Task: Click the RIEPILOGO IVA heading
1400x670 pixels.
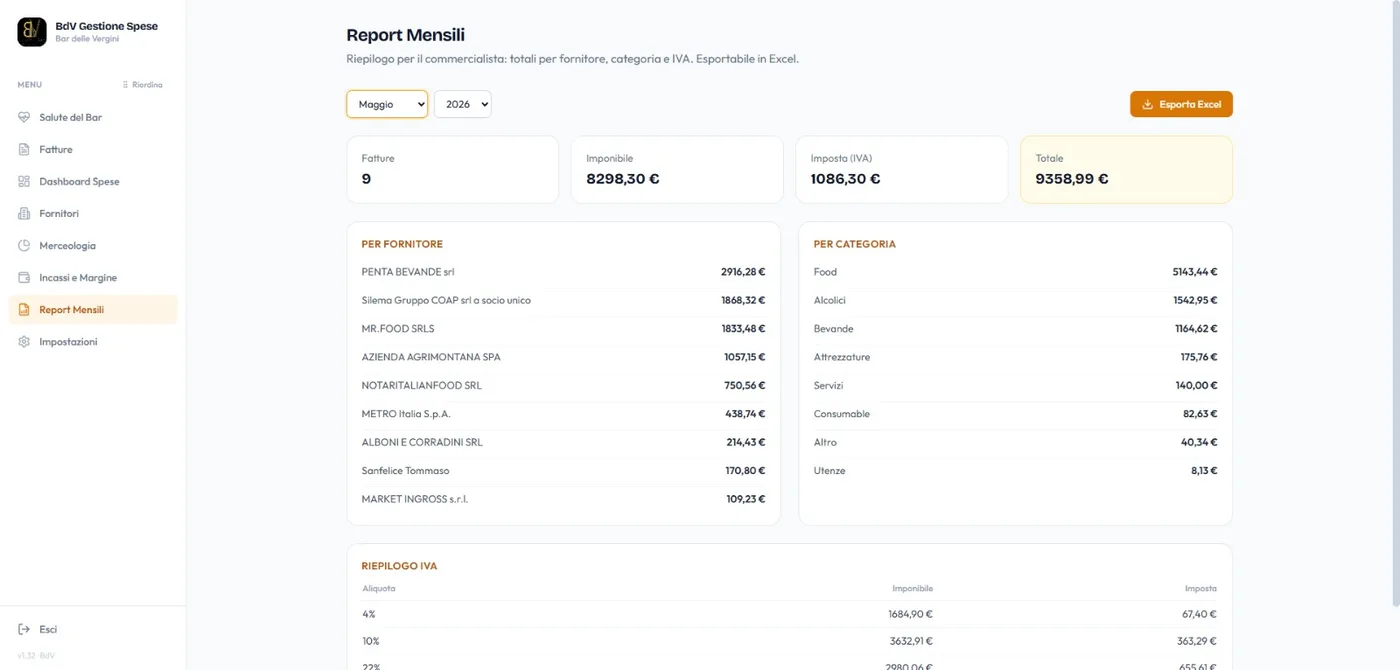Action: point(399,566)
